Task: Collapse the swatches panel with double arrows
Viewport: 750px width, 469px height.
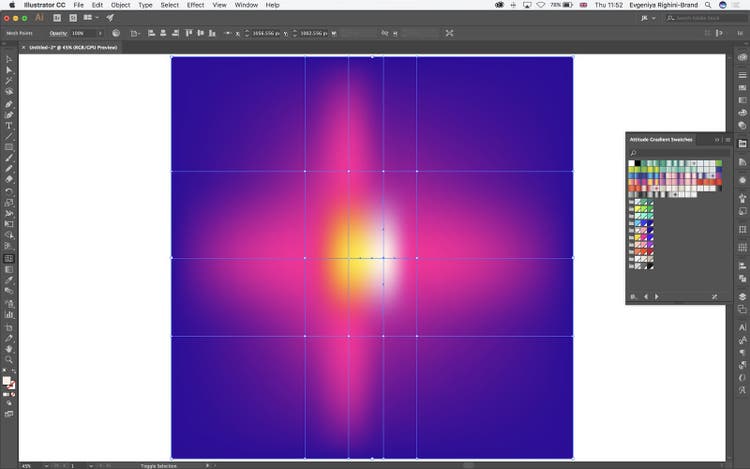Action: point(717,139)
